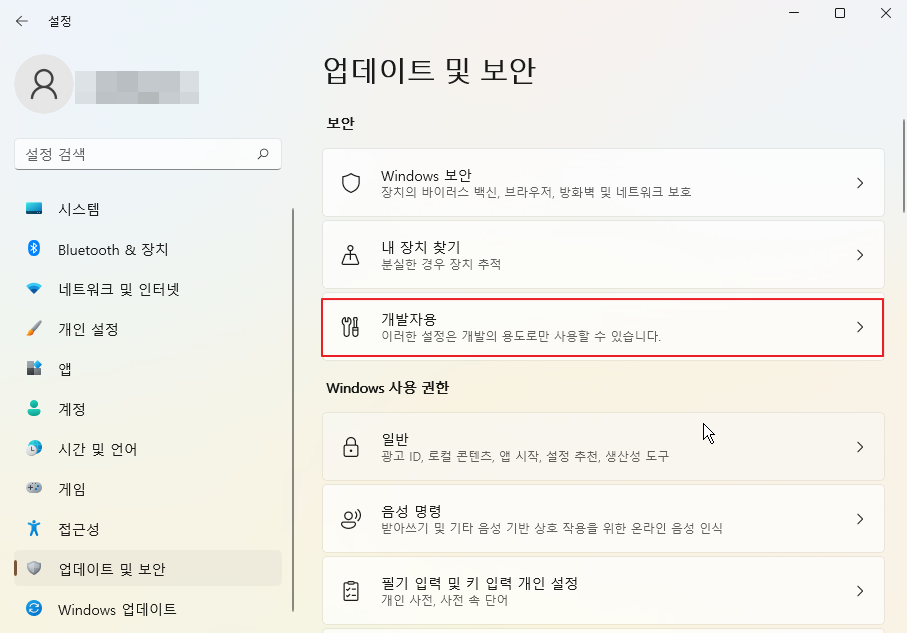Image resolution: width=907 pixels, height=633 pixels.
Task: Open Windows 업데이트 category
Action: [x=148, y=609]
